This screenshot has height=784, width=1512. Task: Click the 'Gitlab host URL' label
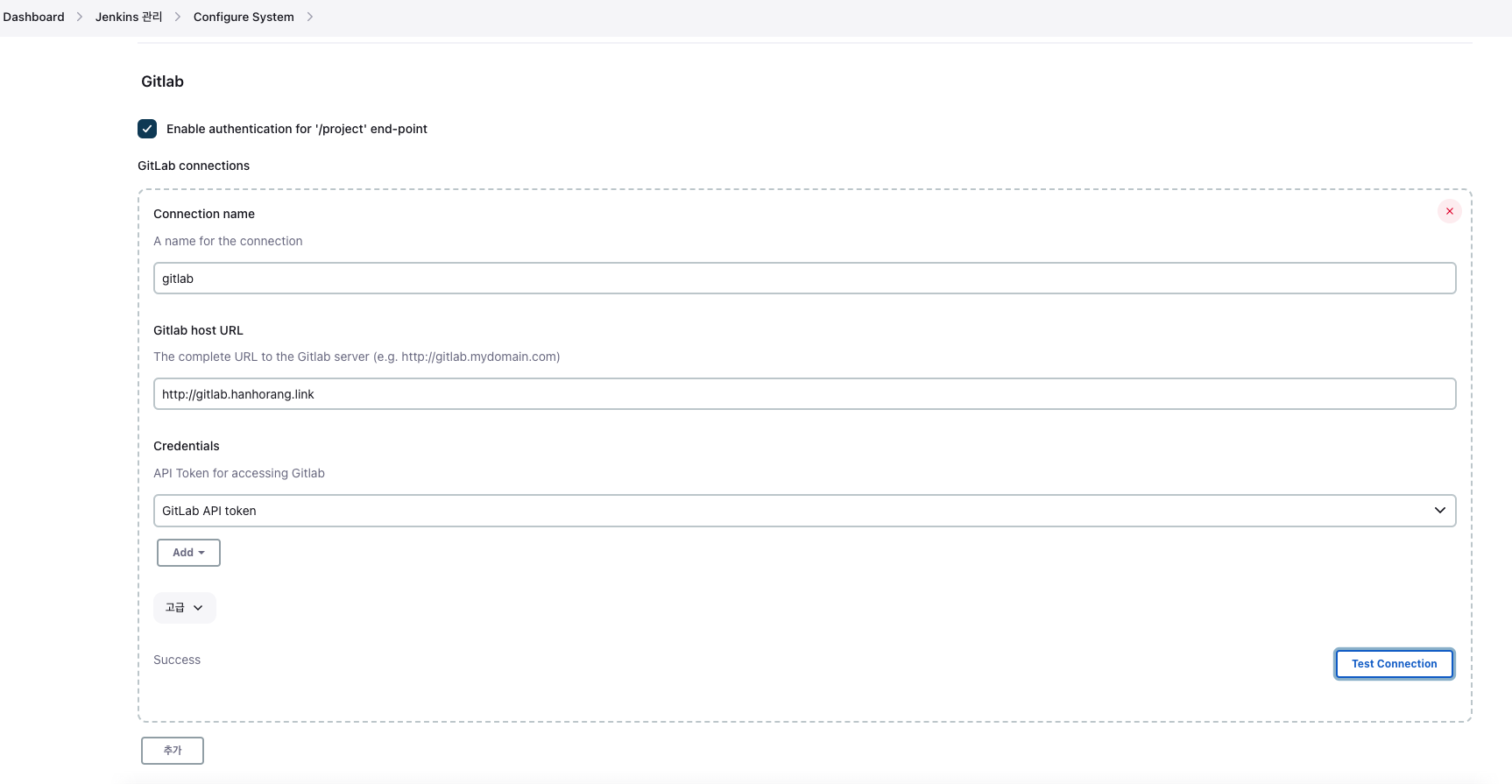coord(198,330)
